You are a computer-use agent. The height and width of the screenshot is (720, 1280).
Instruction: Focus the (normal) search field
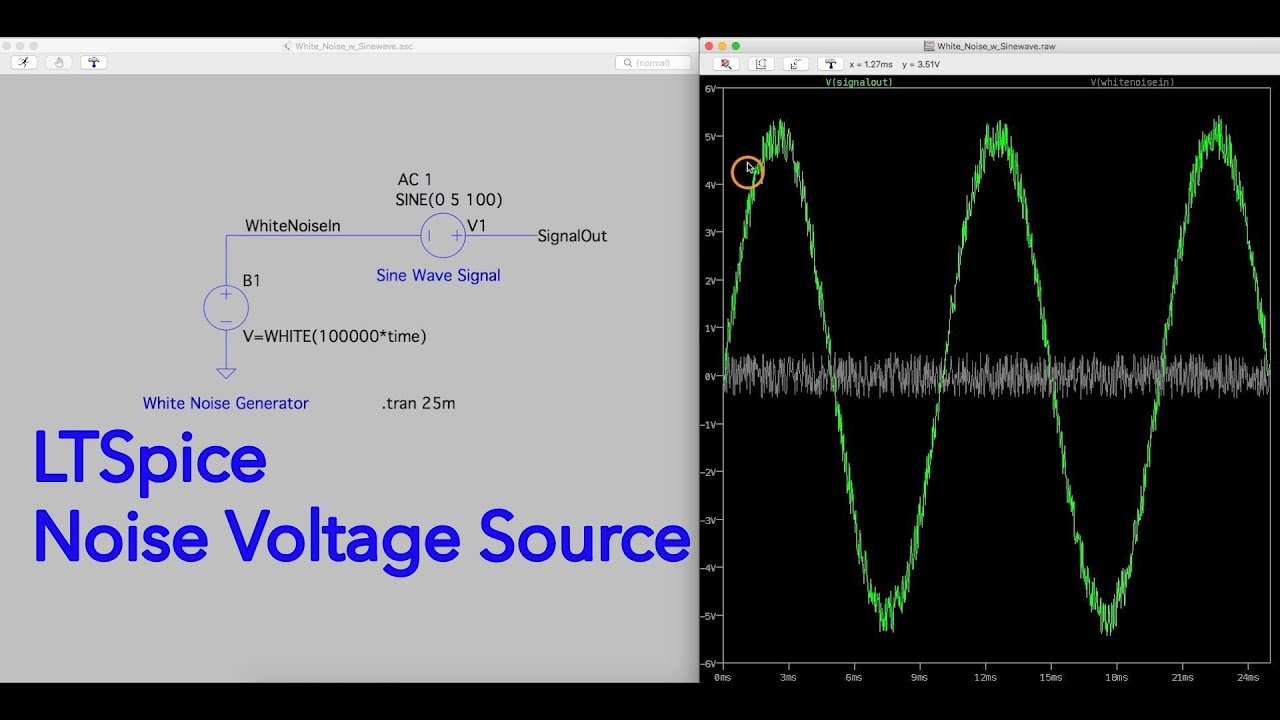653,63
